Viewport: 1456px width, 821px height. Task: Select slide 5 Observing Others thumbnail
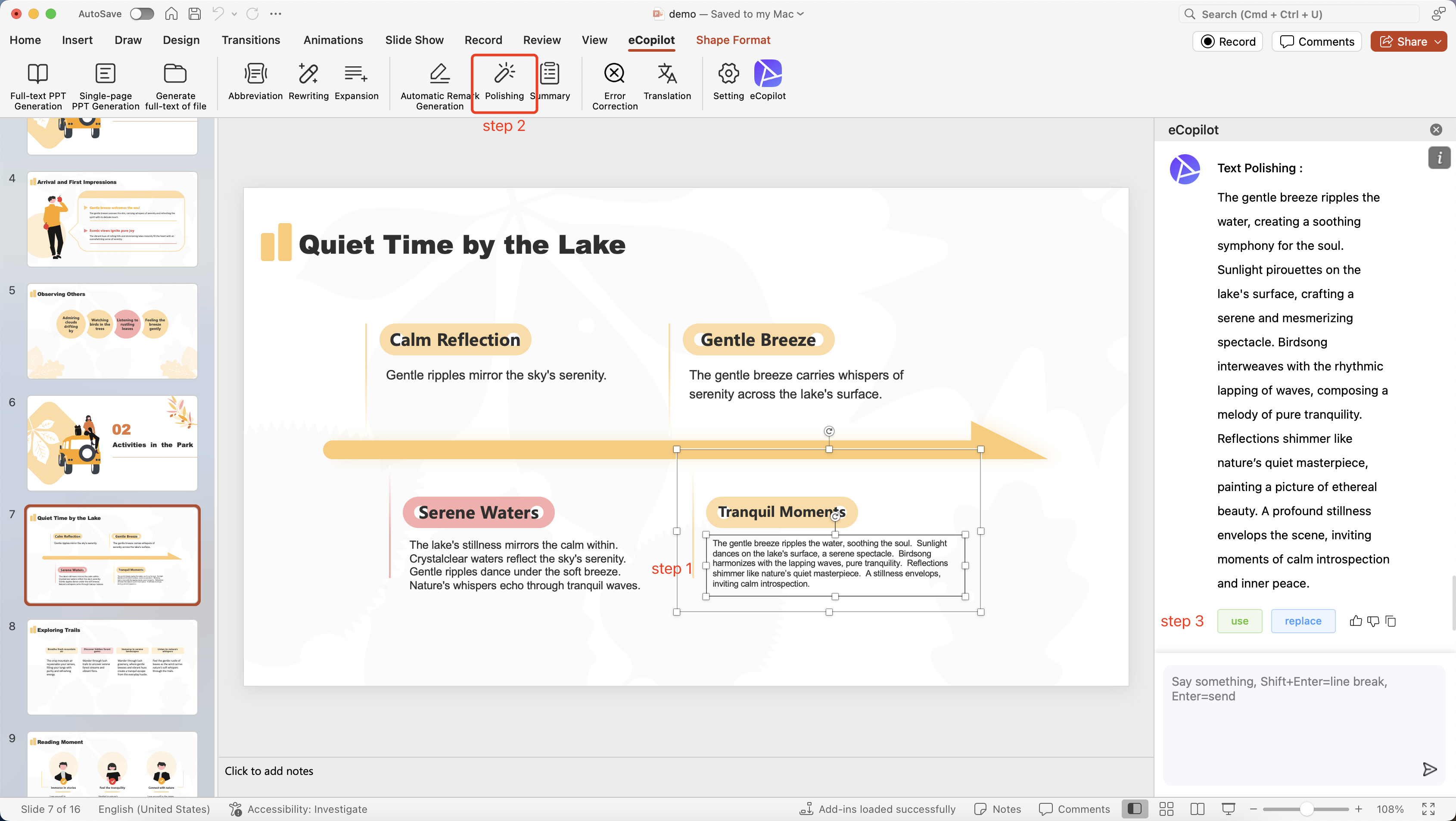pos(112,331)
